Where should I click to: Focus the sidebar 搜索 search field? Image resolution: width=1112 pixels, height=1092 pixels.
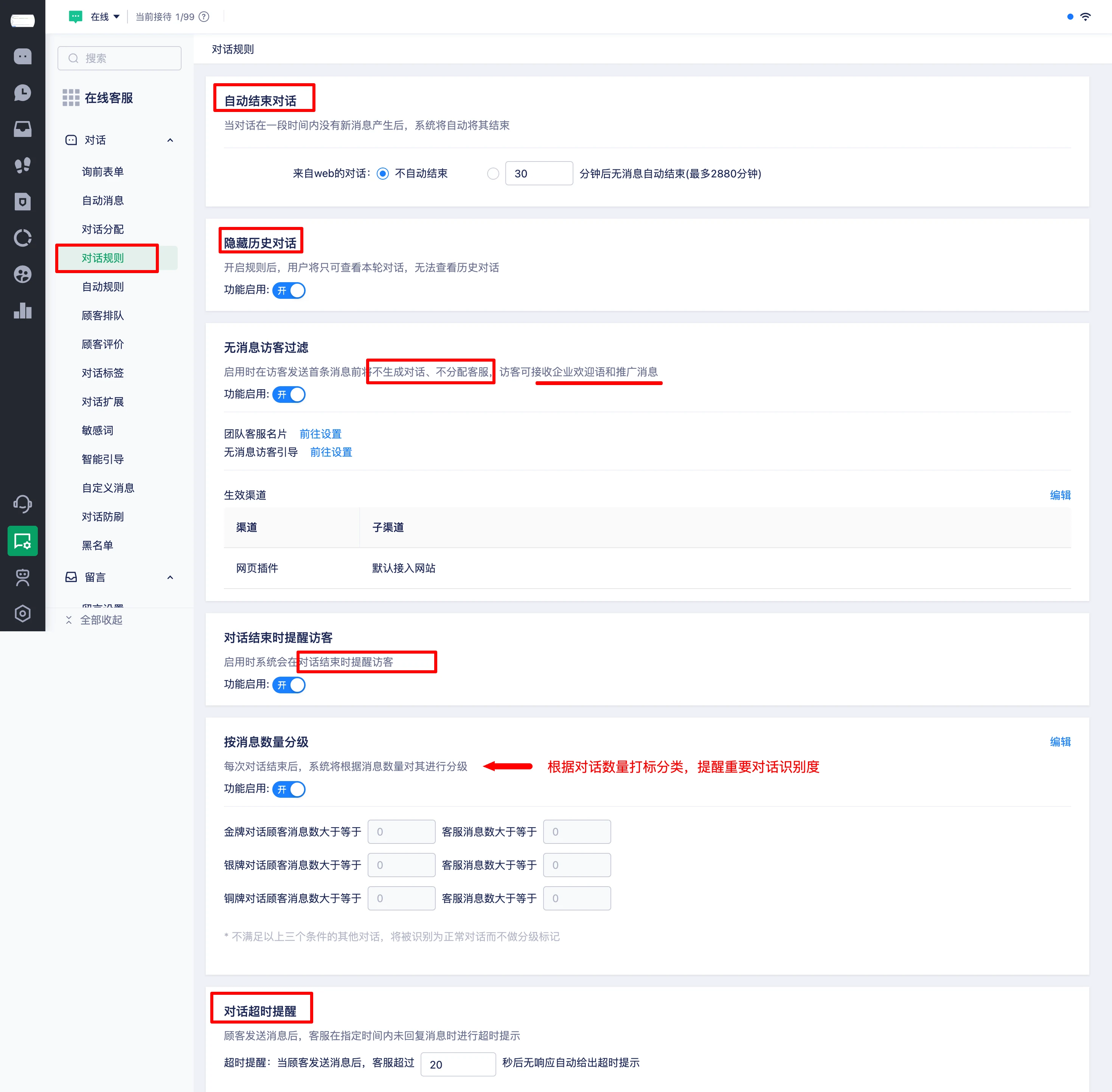[119, 58]
